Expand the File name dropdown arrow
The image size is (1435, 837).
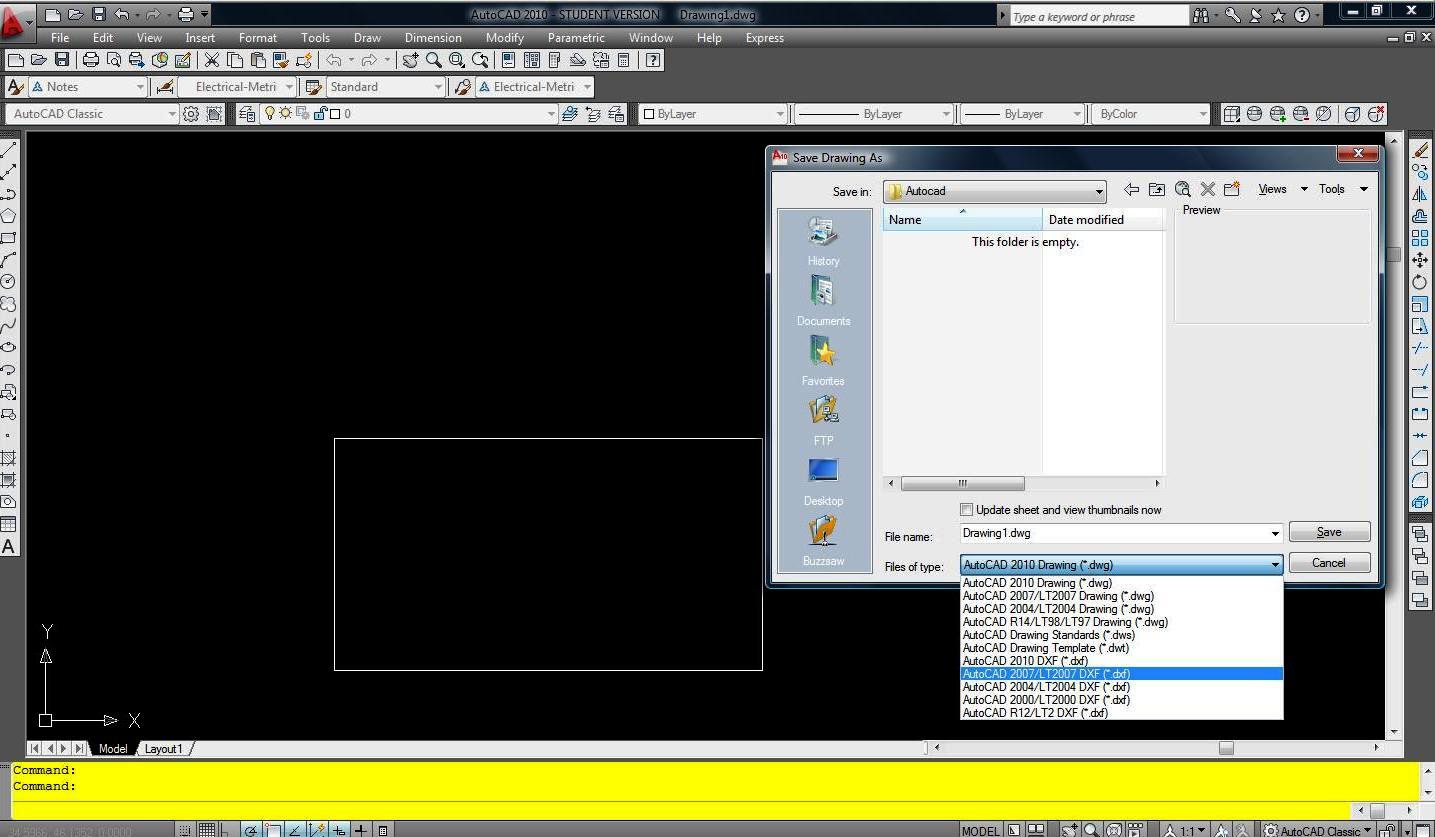[x=1275, y=534]
